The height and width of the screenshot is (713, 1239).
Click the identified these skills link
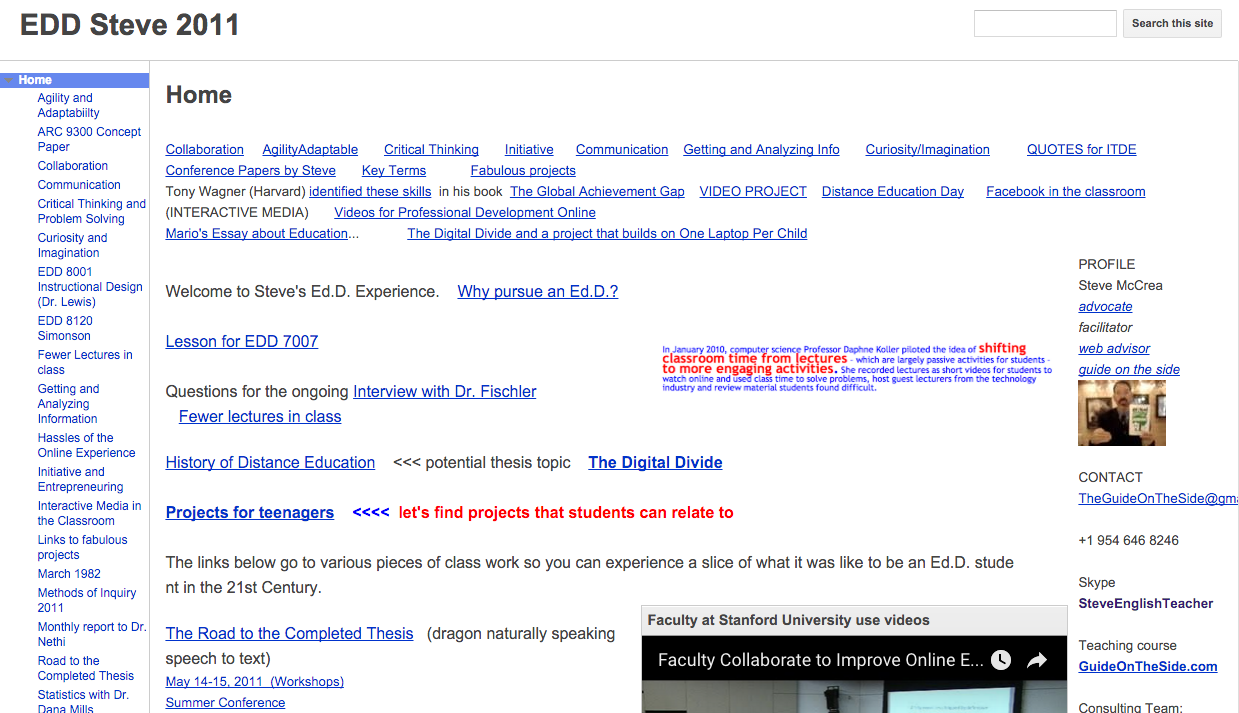[x=370, y=192]
